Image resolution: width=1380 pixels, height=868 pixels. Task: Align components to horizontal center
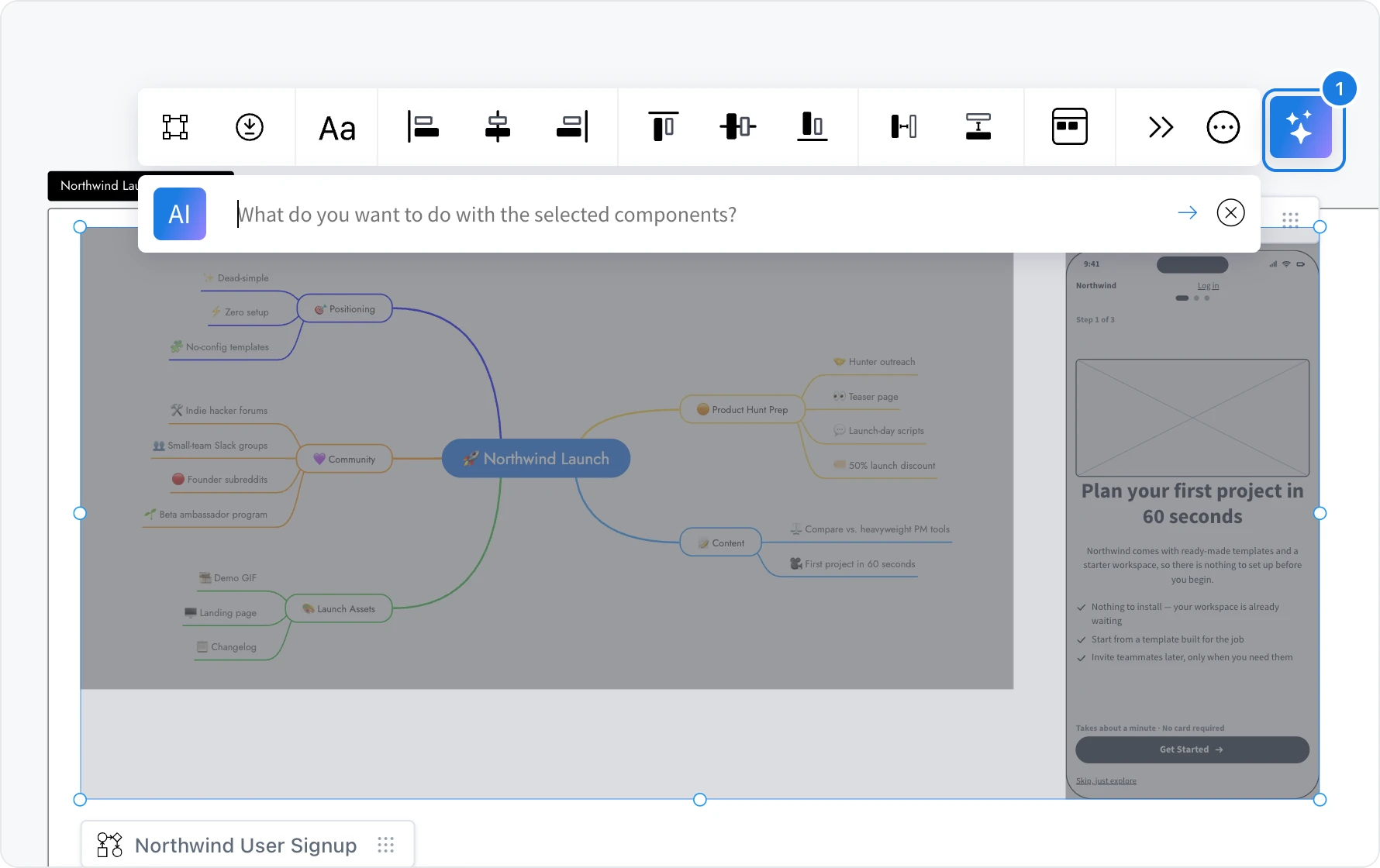pos(498,127)
